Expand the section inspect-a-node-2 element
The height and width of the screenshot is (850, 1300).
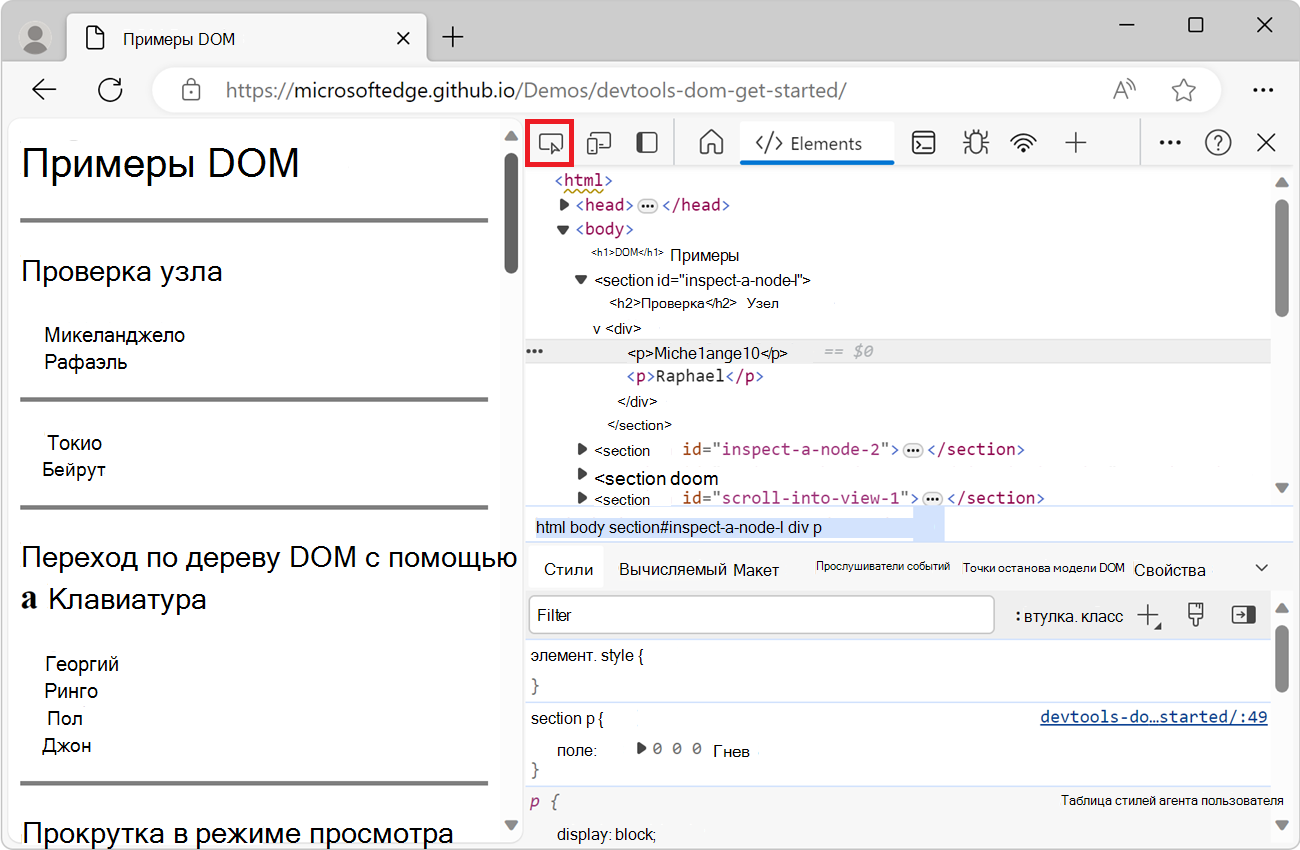click(582, 449)
